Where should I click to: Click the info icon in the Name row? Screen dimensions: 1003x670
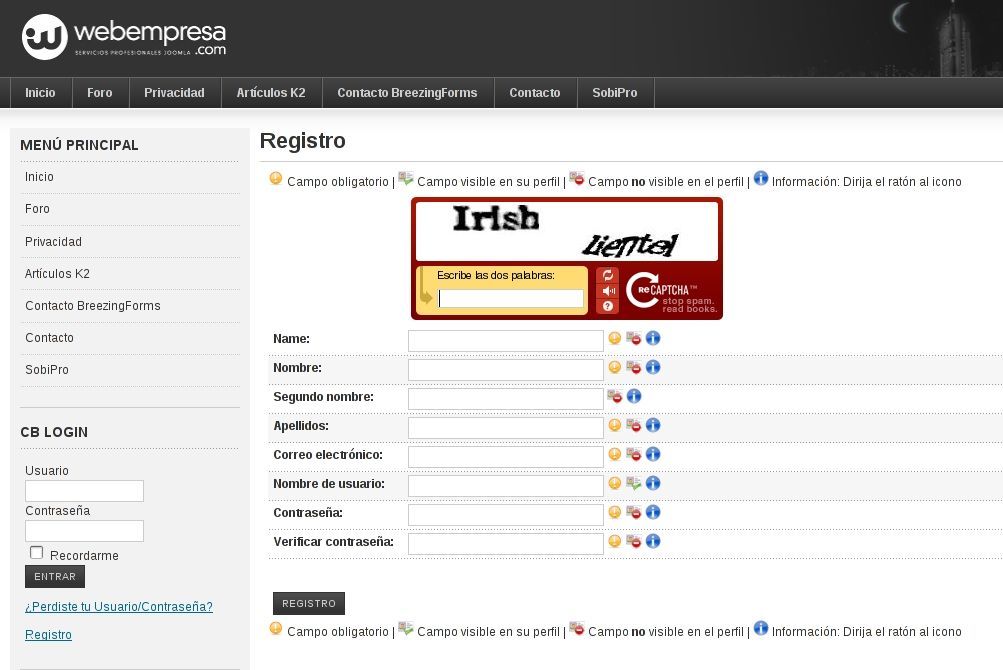pos(652,338)
